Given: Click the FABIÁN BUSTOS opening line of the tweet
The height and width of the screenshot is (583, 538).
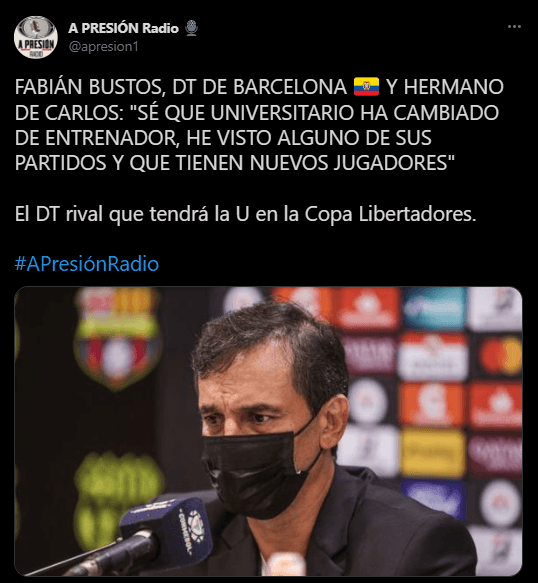Looking at the screenshot, I should pyautogui.click(x=259, y=87).
